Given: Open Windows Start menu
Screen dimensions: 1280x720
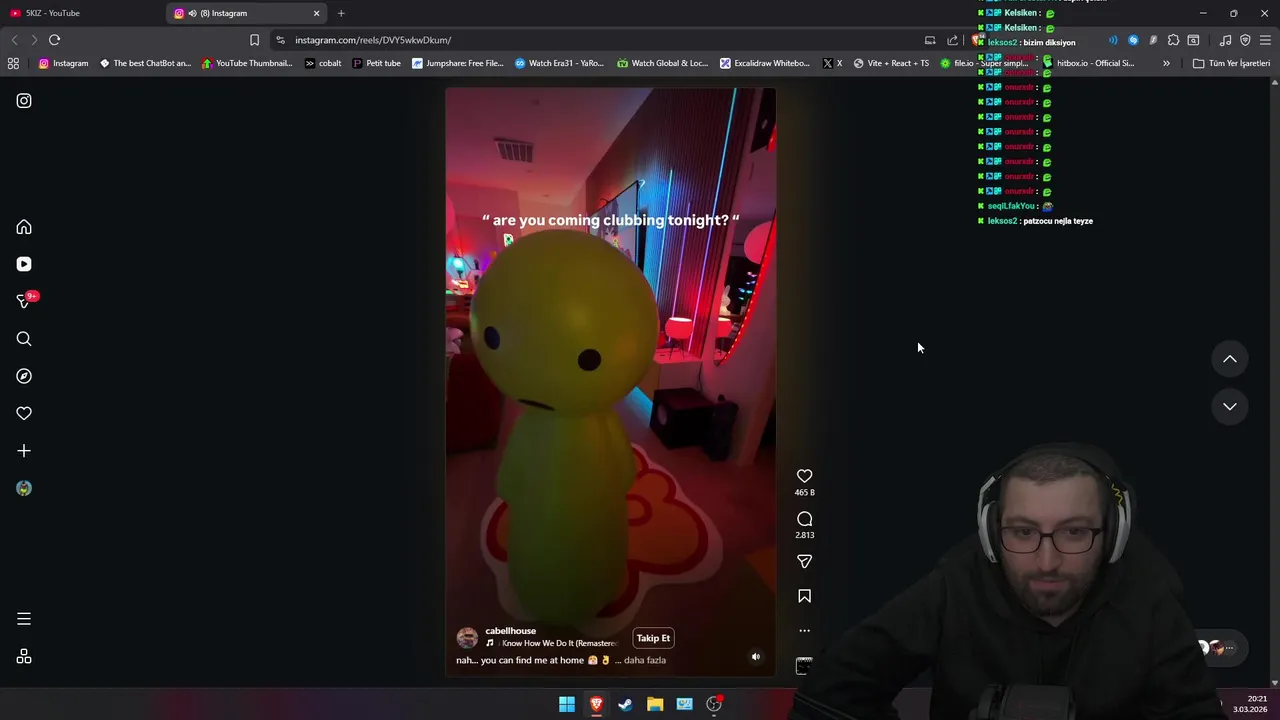Looking at the screenshot, I should coord(567,704).
